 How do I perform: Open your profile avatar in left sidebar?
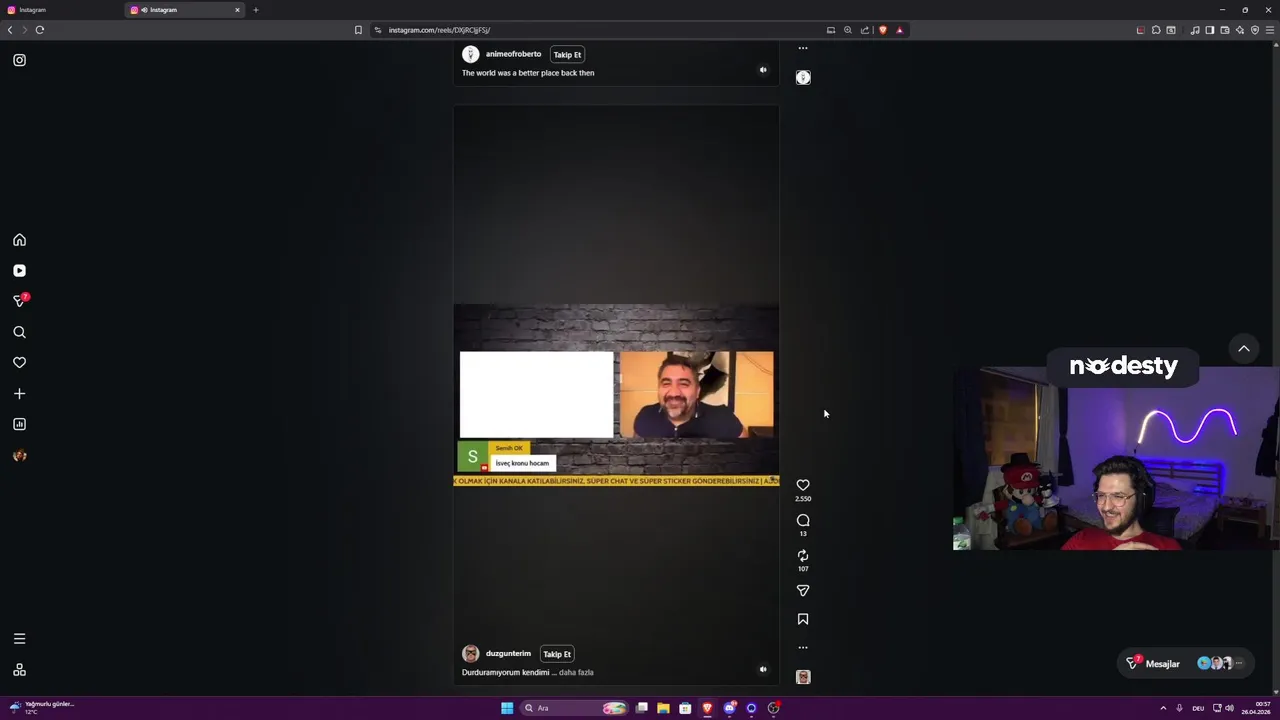19,456
